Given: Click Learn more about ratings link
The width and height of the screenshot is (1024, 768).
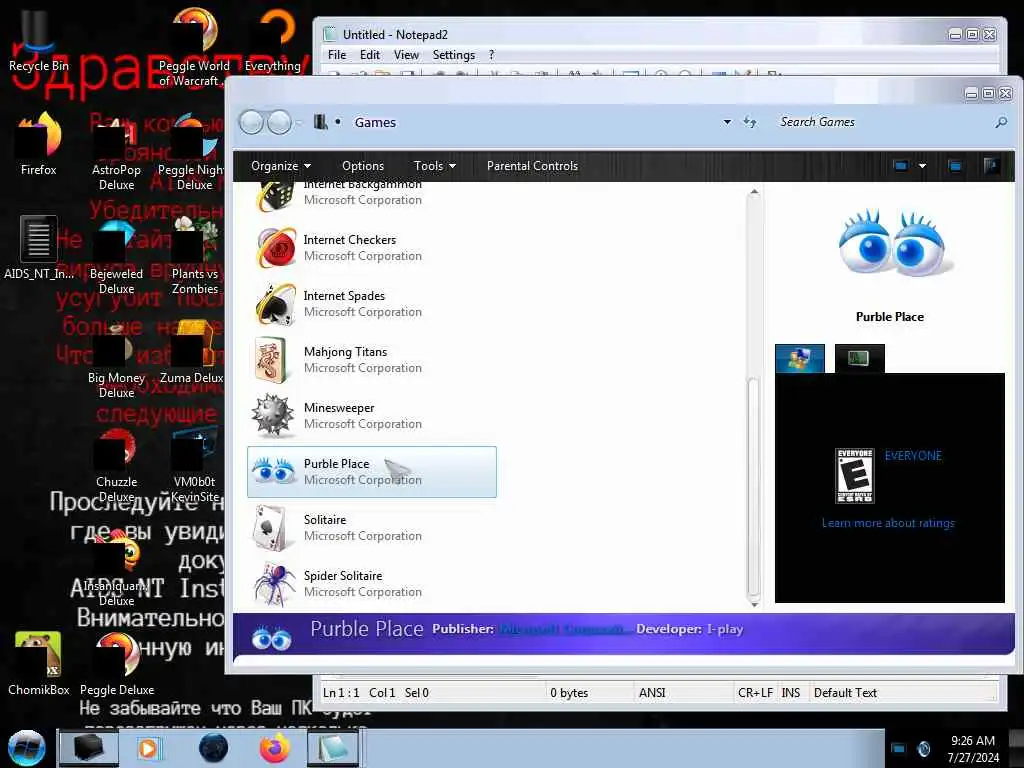Looking at the screenshot, I should [x=888, y=523].
